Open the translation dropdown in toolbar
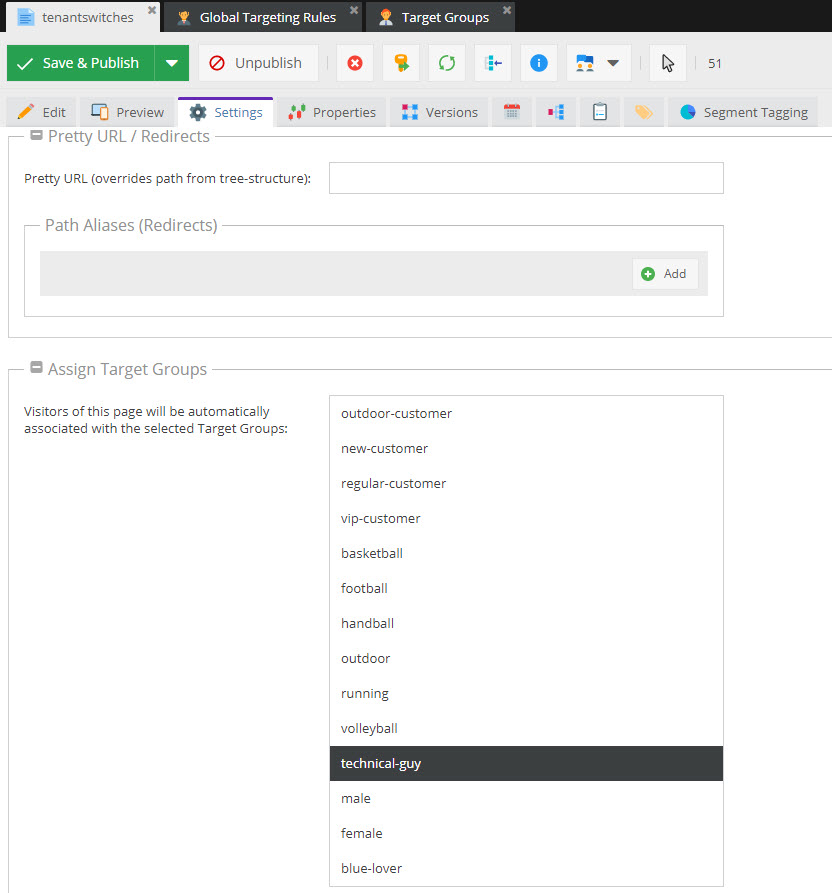The width and height of the screenshot is (832, 893). 598,63
